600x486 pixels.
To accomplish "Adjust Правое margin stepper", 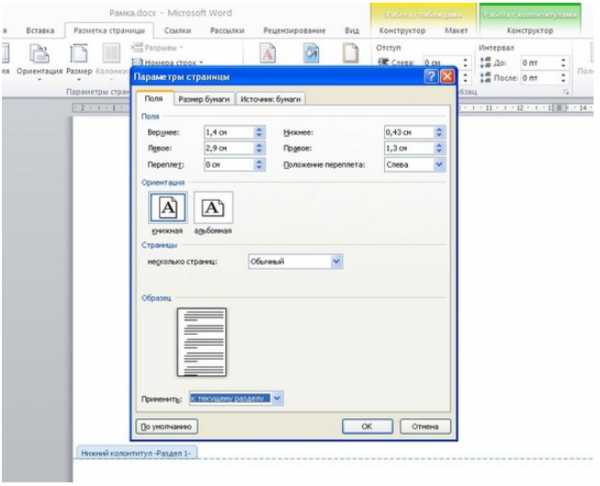I will pyautogui.click(x=439, y=148).
